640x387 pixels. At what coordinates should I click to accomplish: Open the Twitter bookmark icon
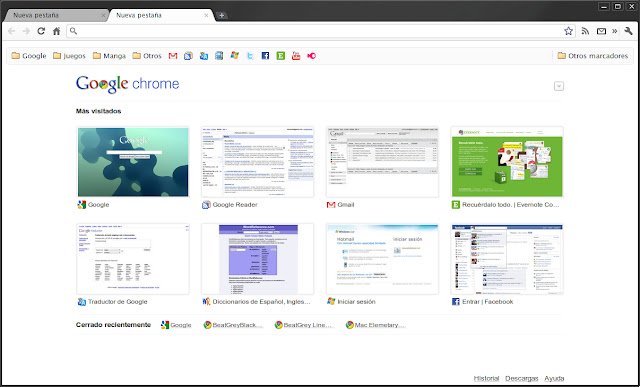click(x=250, y=56)
